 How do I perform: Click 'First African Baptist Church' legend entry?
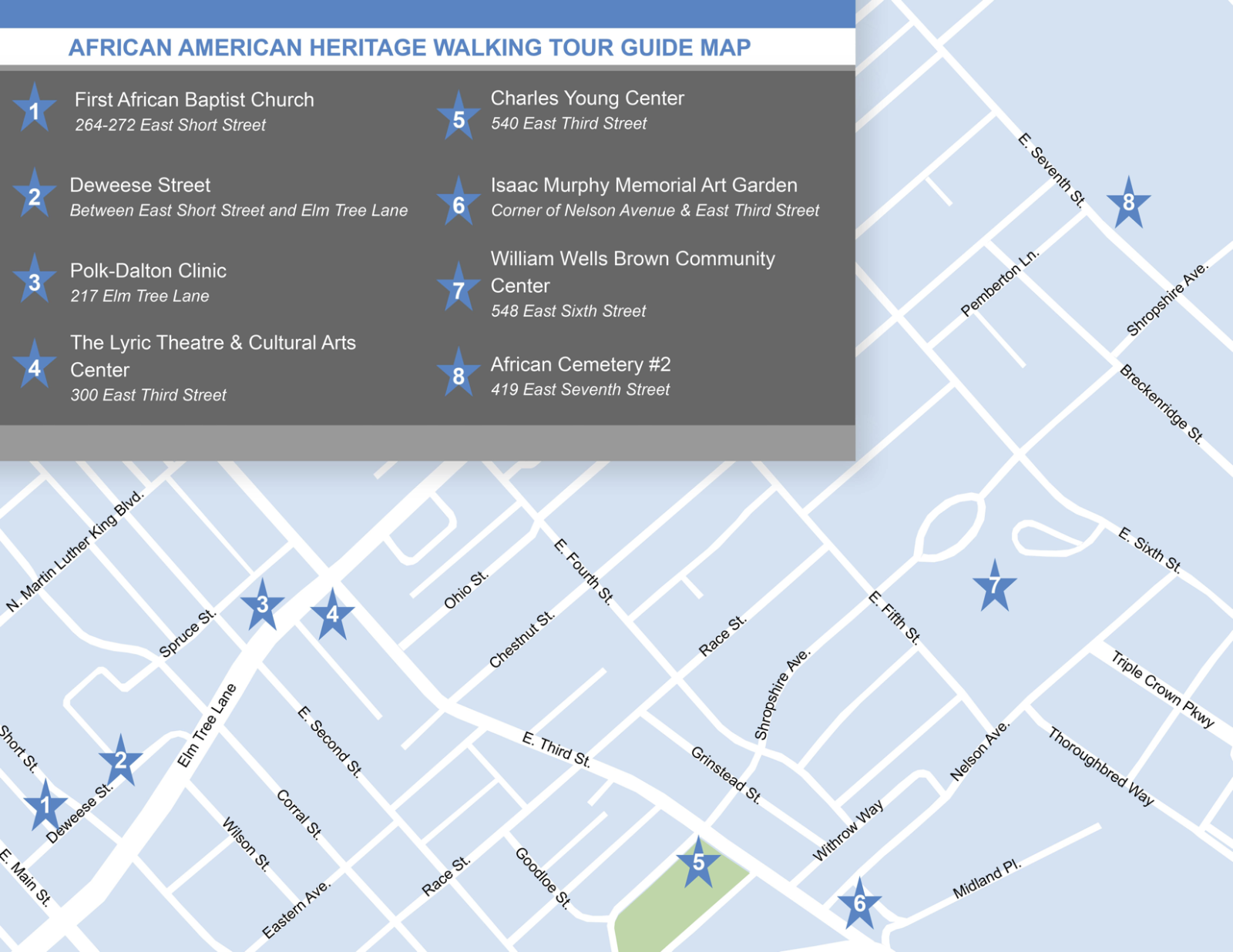point(194,100)
